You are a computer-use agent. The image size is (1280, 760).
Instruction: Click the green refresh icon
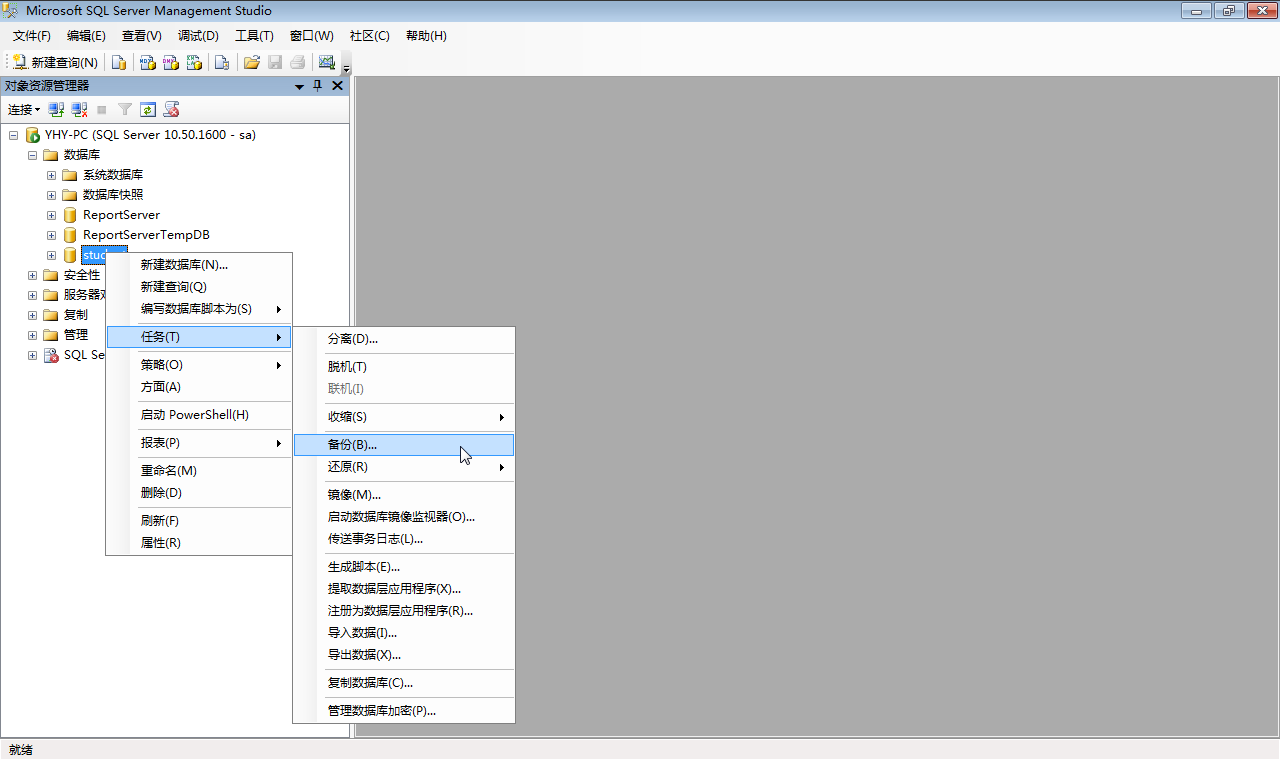[x=148, y=110]
